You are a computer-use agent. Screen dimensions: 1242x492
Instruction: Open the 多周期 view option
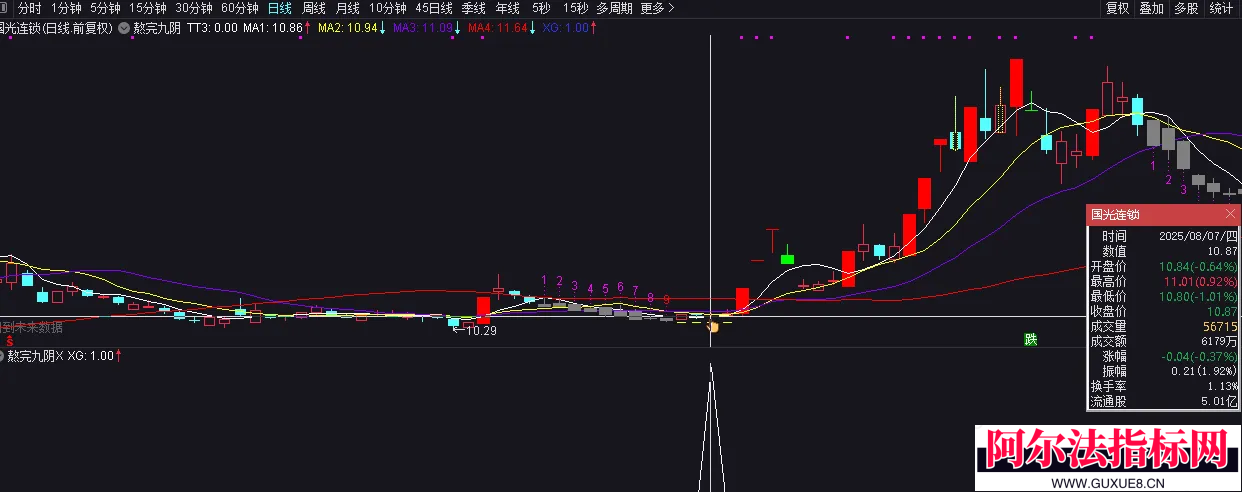click(614, 8)
